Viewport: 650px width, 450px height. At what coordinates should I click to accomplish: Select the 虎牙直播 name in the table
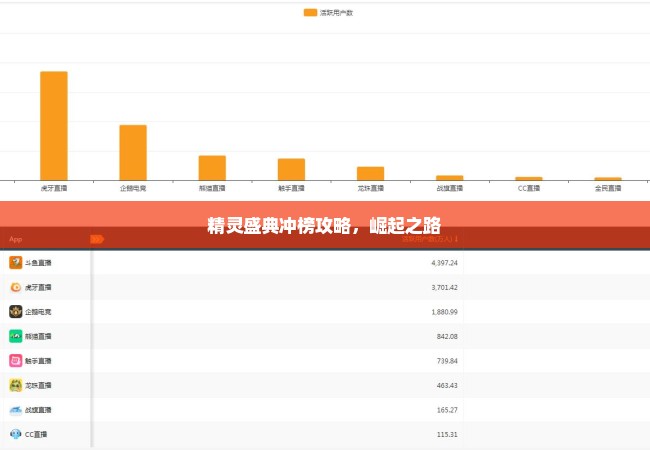coord(38,287)
